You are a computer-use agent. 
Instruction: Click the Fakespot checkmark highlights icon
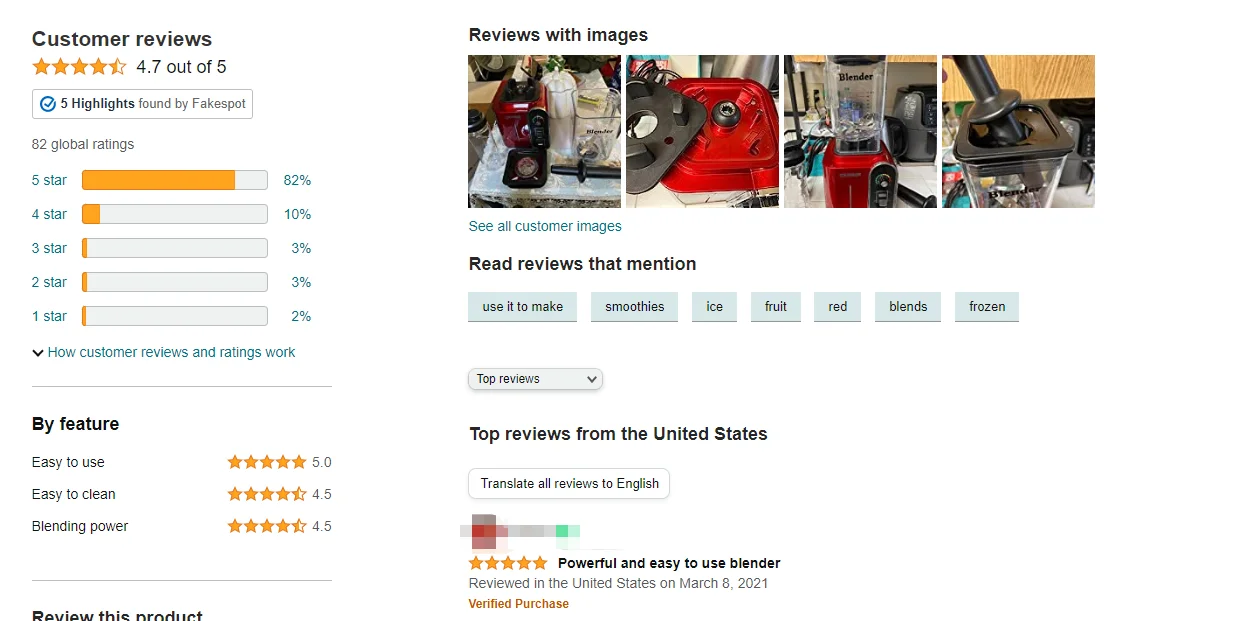tap(47, 104)
